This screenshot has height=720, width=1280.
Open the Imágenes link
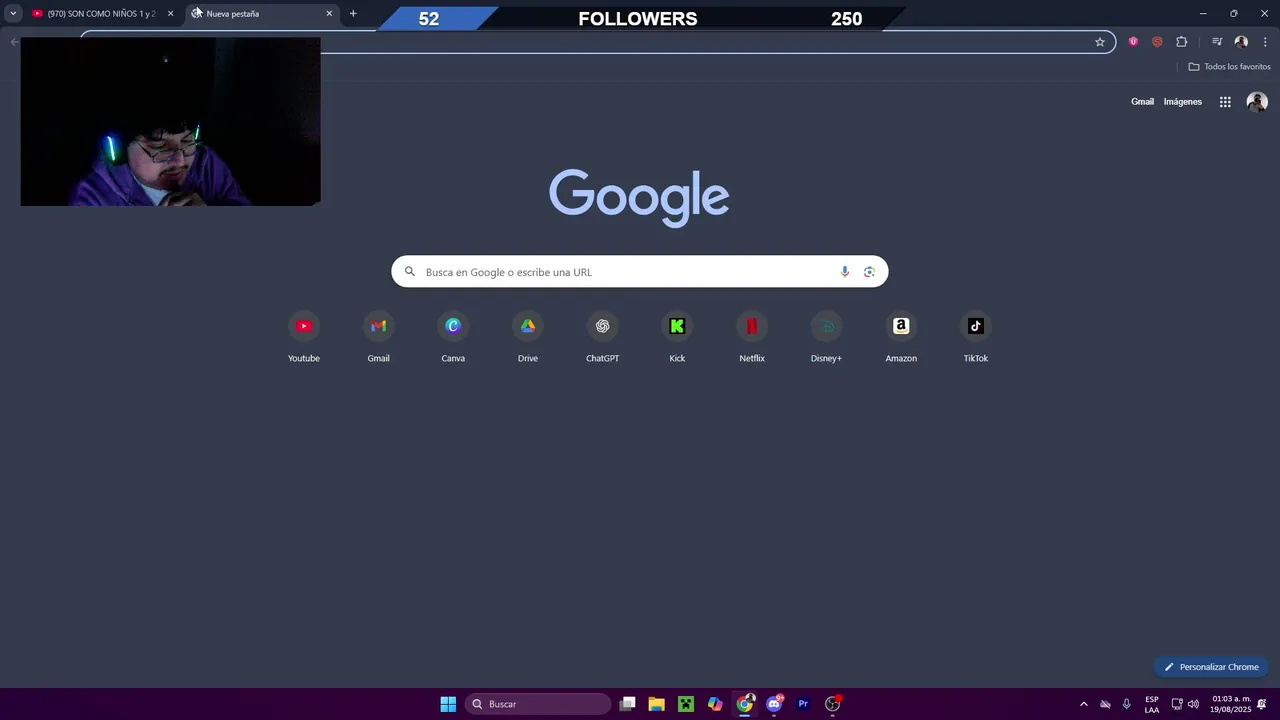tap(1183, 102)
